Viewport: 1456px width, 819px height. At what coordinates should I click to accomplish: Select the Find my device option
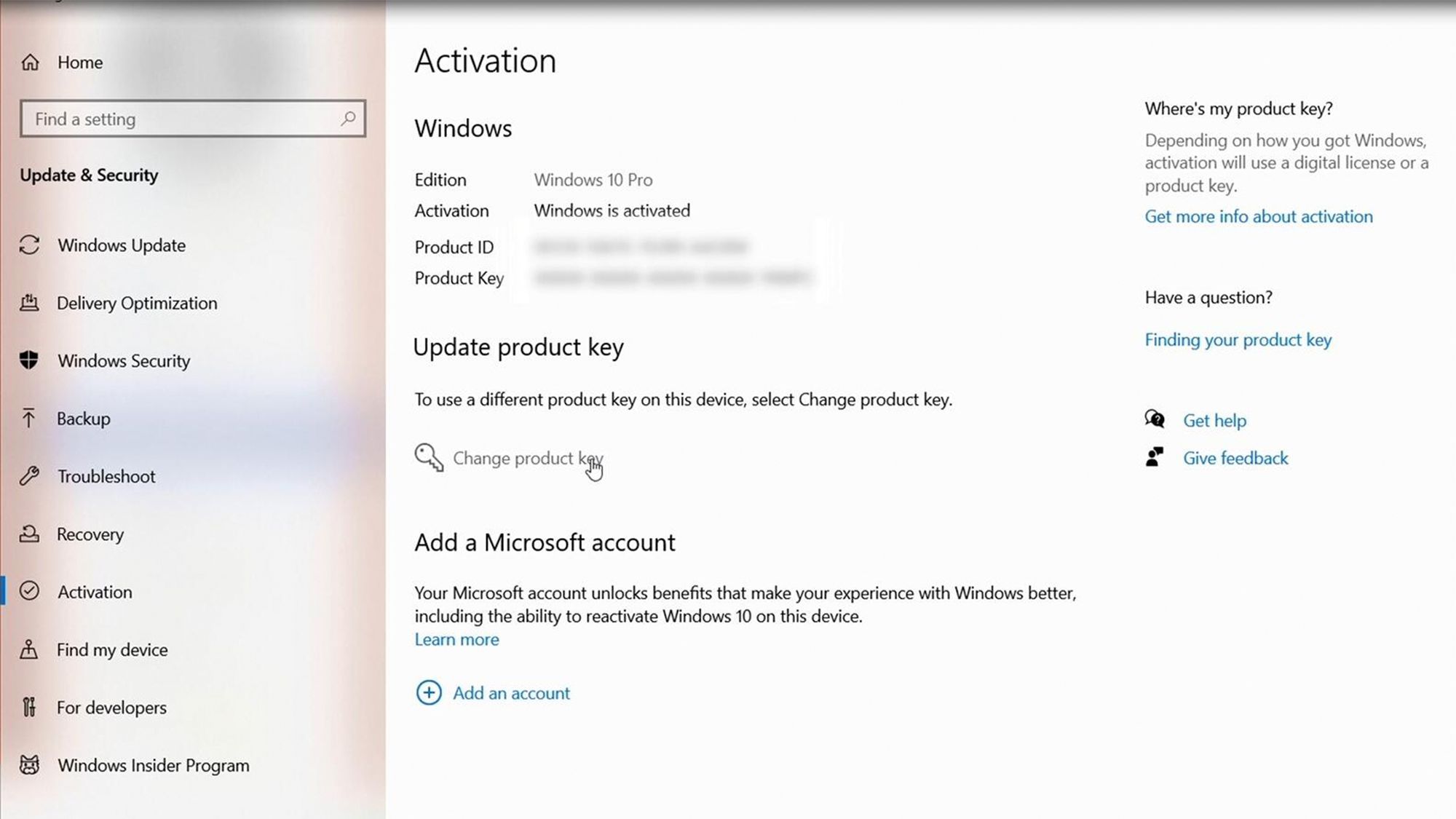click(112, 649)
